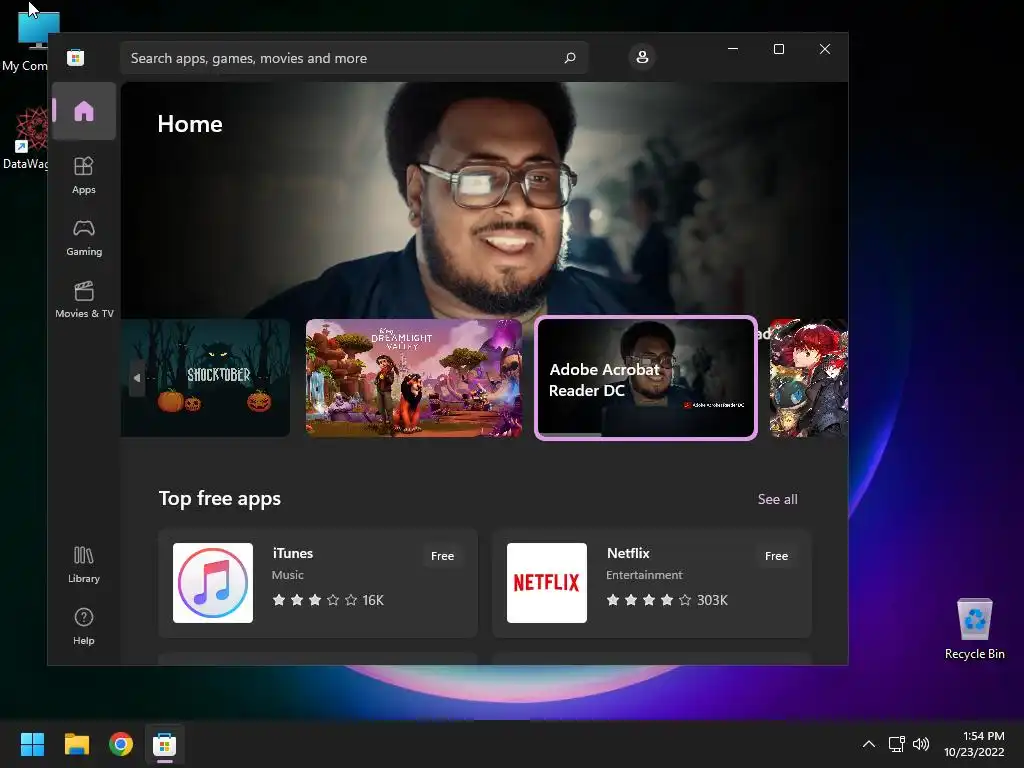Open the Apps section in sidebar
This screenshot has height=768, width=1024.
(84, 176)
